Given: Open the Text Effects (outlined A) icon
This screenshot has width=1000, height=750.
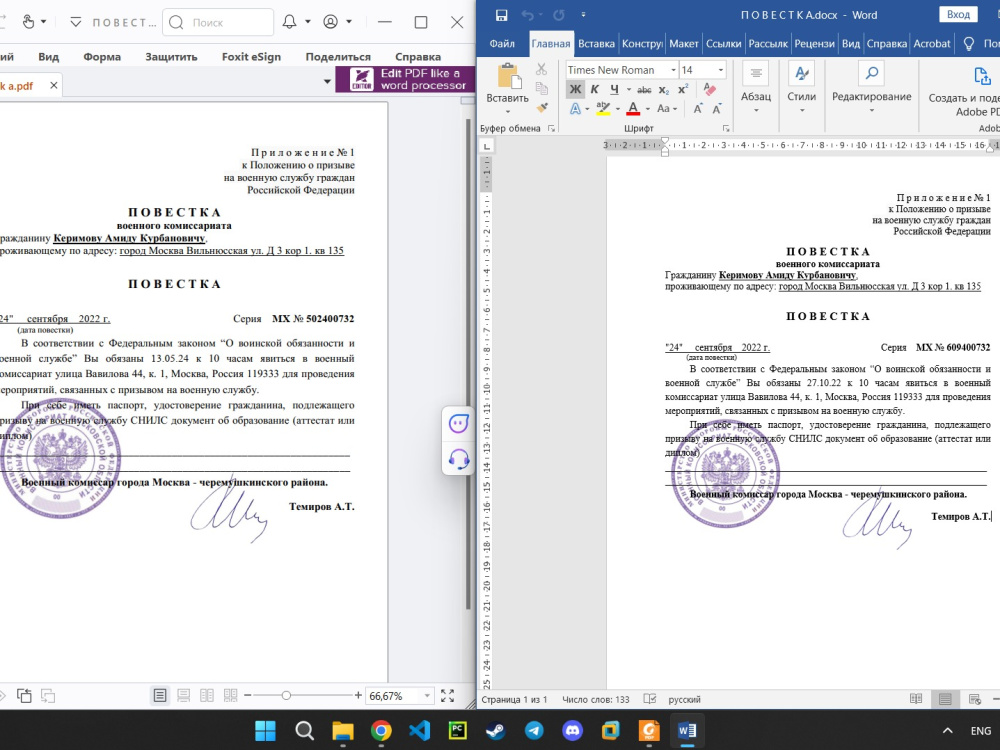Looking at the screenshot, I should [575, 108].
